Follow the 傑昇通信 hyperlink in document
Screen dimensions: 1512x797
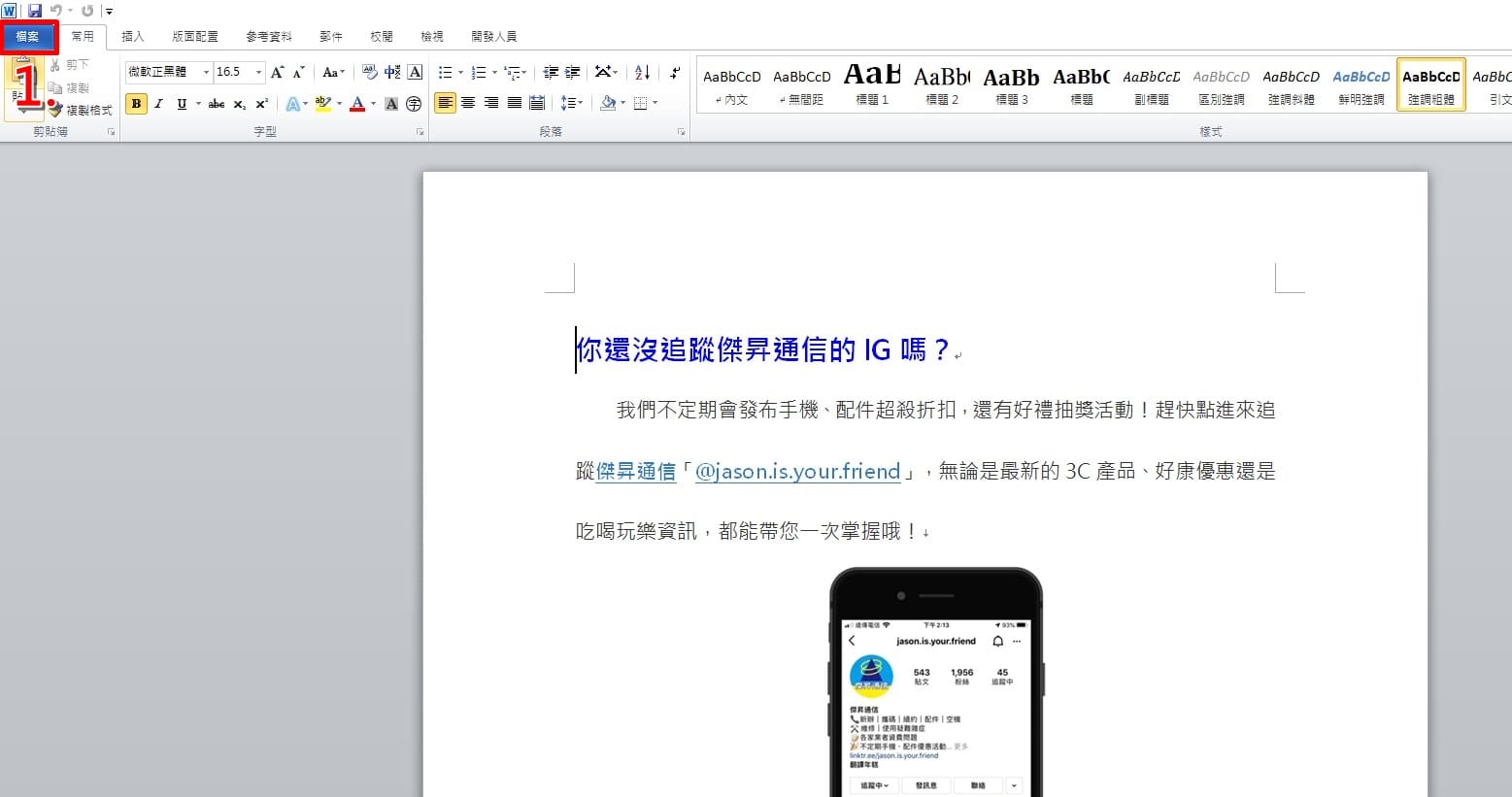(636, 472)
